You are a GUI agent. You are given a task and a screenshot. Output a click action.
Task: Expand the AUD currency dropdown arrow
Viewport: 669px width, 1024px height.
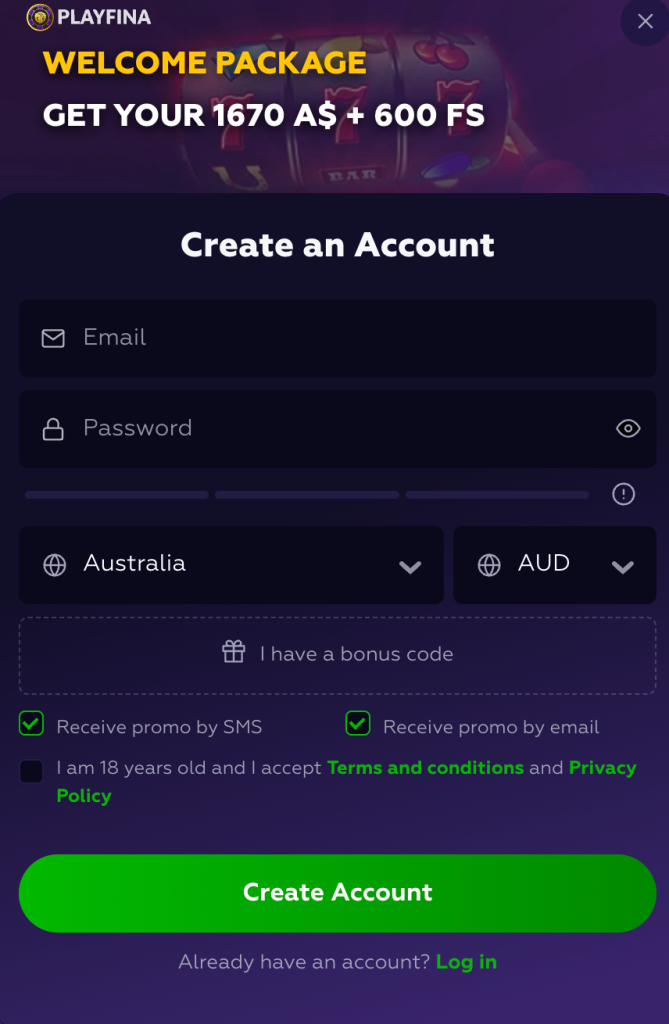pos(623,567)
